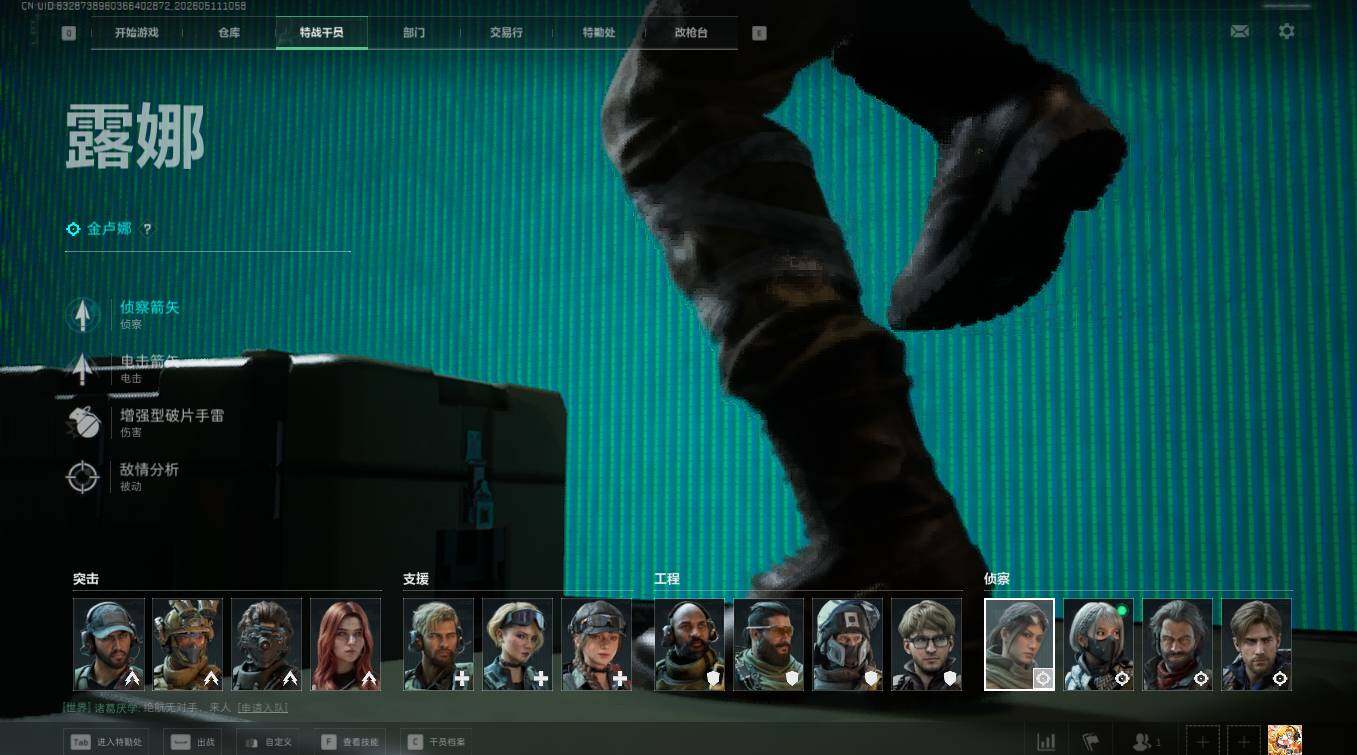Select the 特战干员 tab
Screen dimensions: 1357x755
(x=322, y=33)
